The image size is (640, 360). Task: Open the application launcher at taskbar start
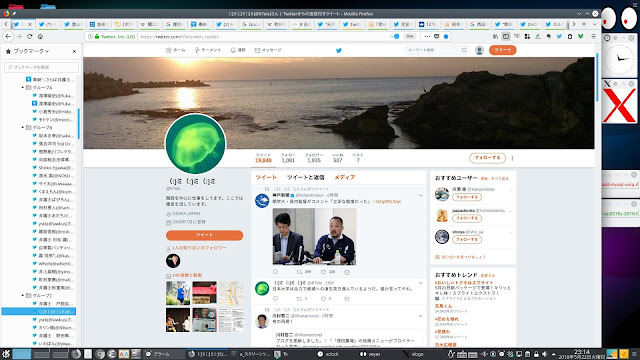pyautogui.click(x=6, y=354)
